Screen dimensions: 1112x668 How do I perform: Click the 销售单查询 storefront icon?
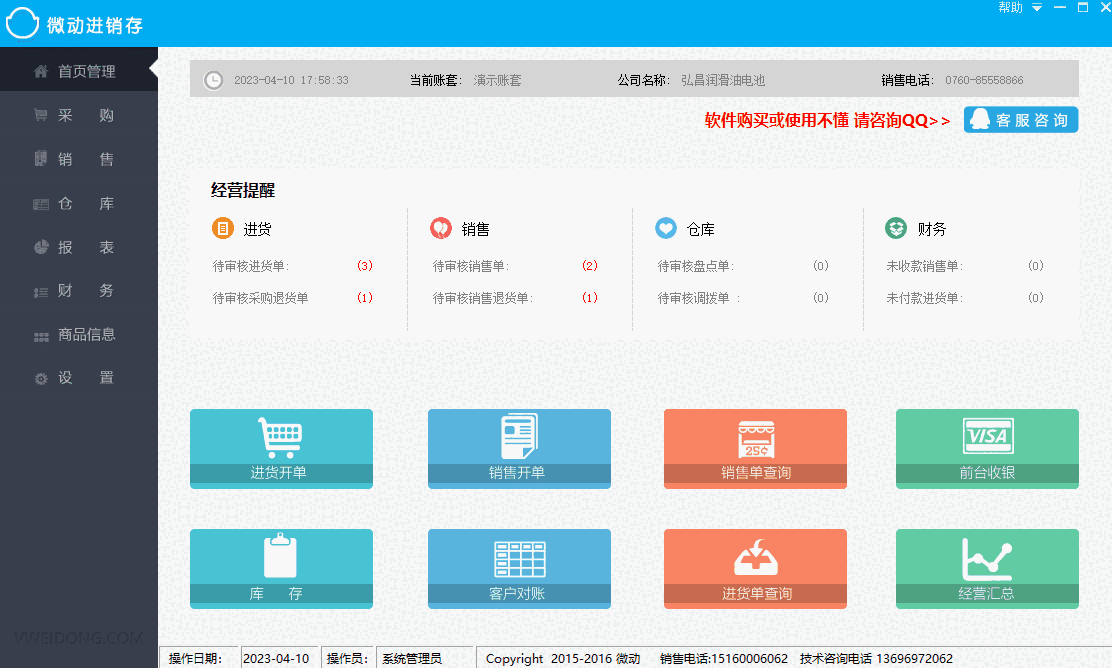tap(755, 437)
